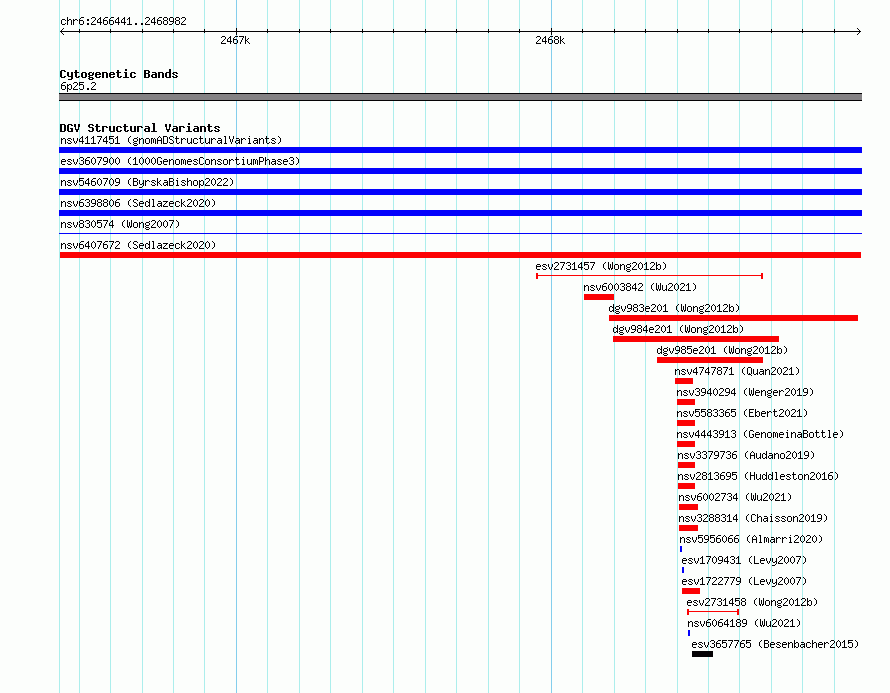Click the chr6:2466441..2468982 coordinates text
The width and height of the screenshot is (890, 693).
point(123,21)
